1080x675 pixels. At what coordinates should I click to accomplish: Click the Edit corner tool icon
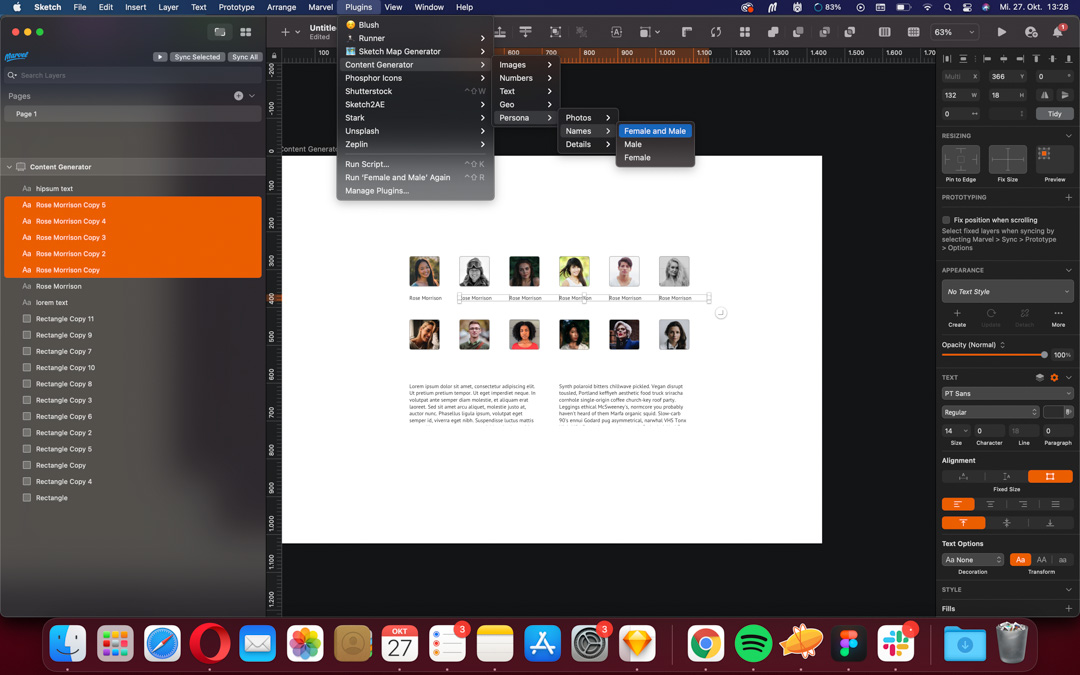point(687,32)
